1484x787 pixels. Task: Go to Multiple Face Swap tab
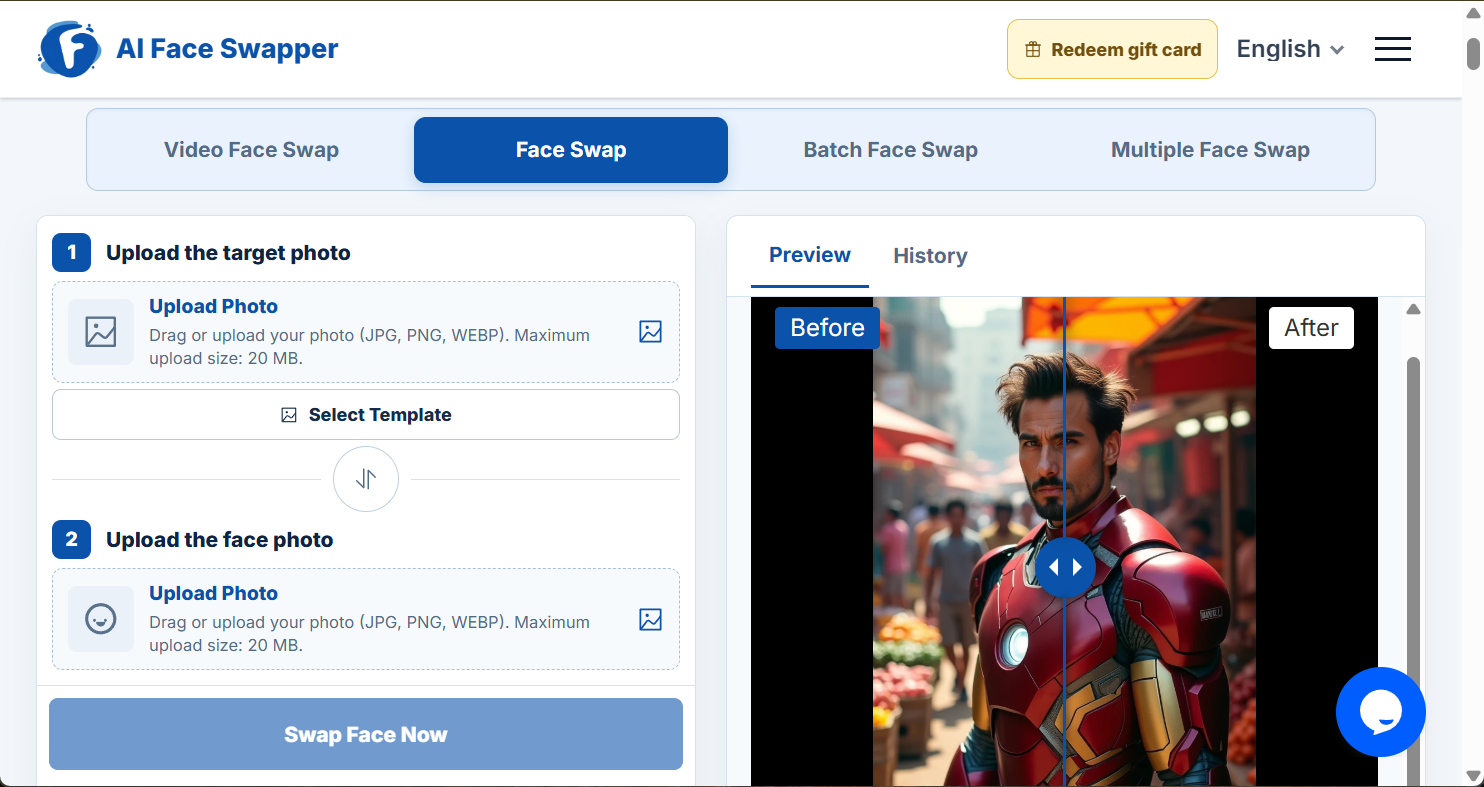pos(1210,150)
